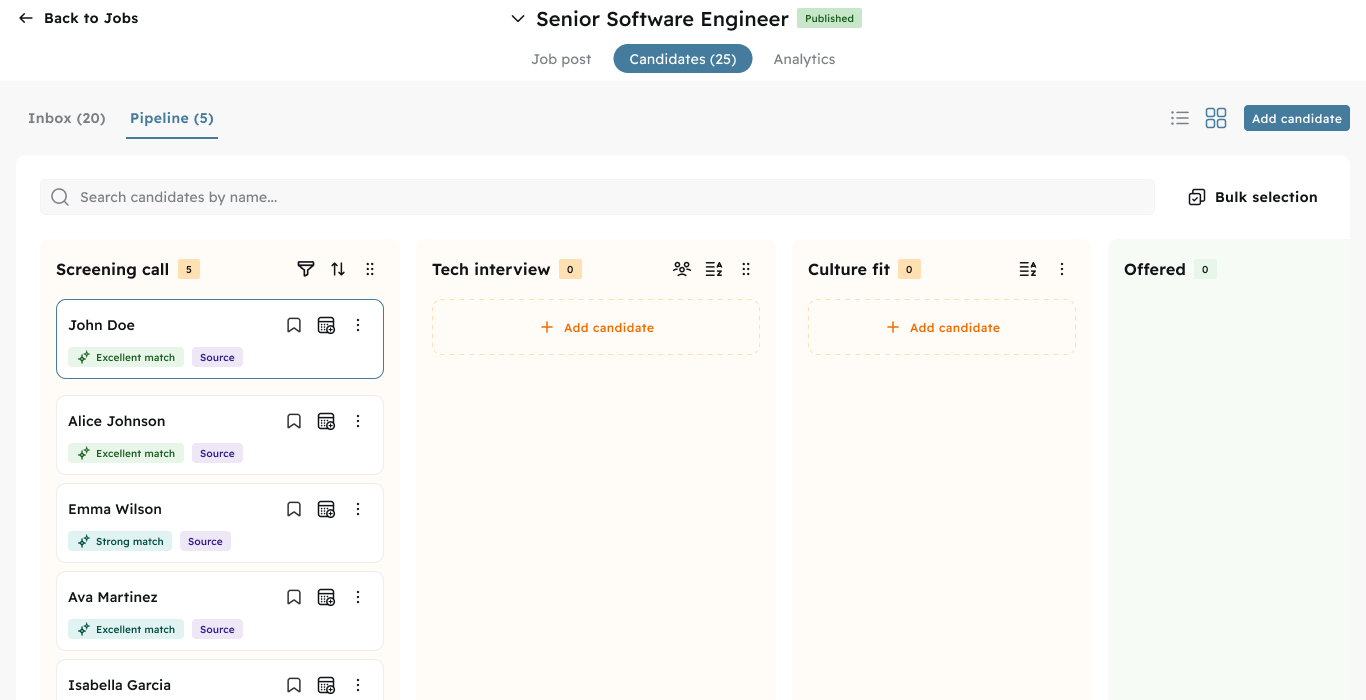Image resolution: width=1366 pixels, height=700 pixels.
Task: Open Isabella Garcia's more options menu
Action: click(x=358, y=685)
